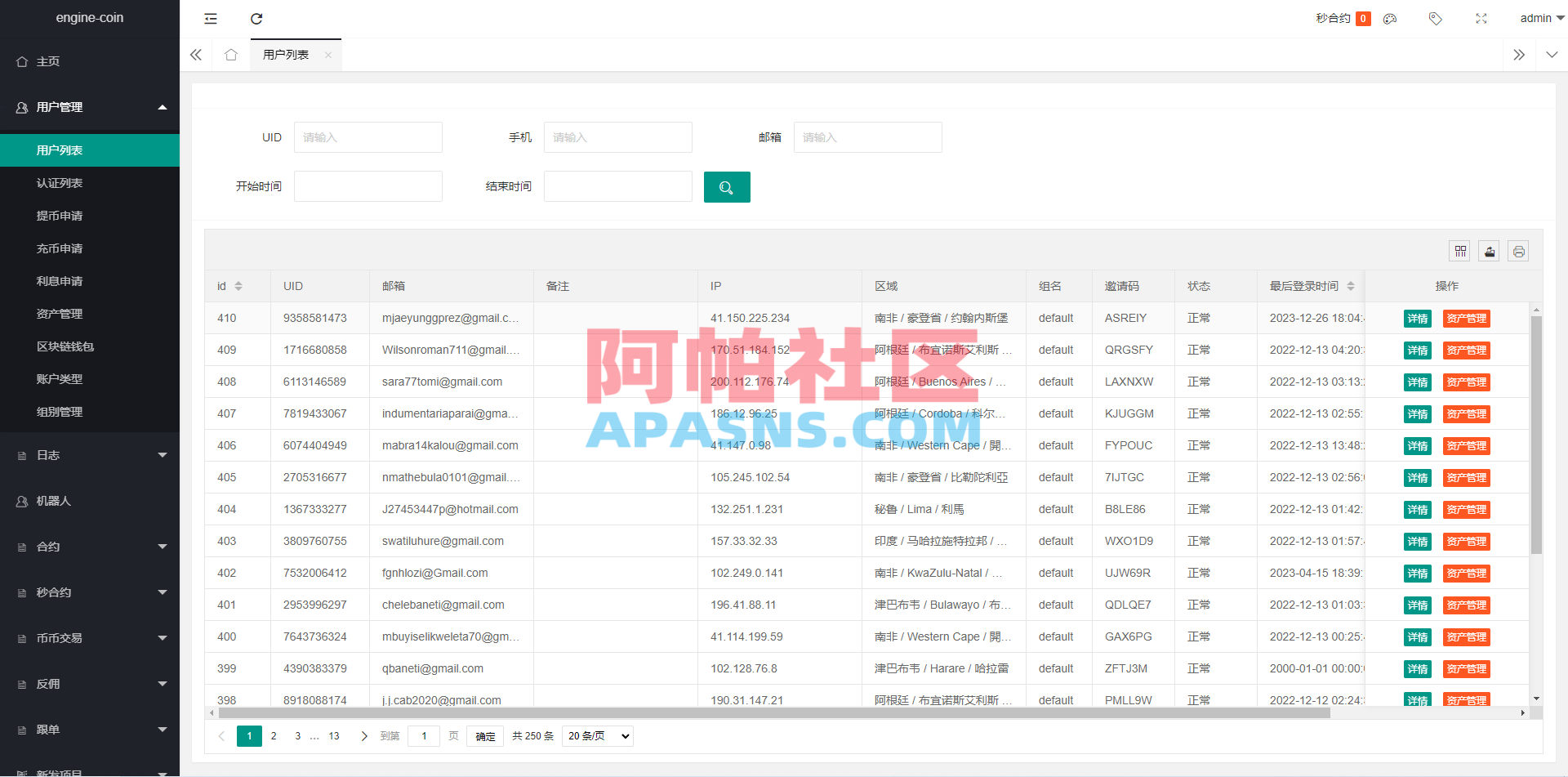Sort the table by id column
The width and height of the screenshot is (1568, 777).
tap(238, 286)
